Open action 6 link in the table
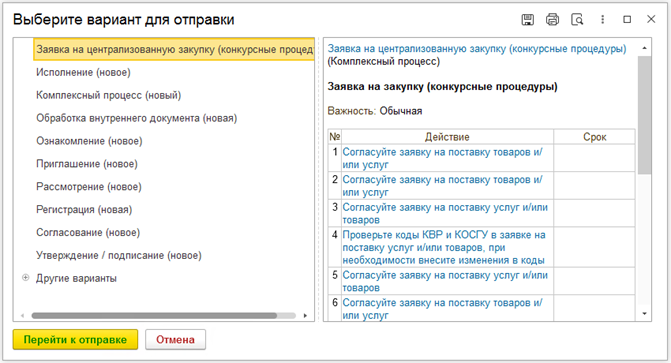The width and height of the screenshot is (671, 363). [442, 309]
